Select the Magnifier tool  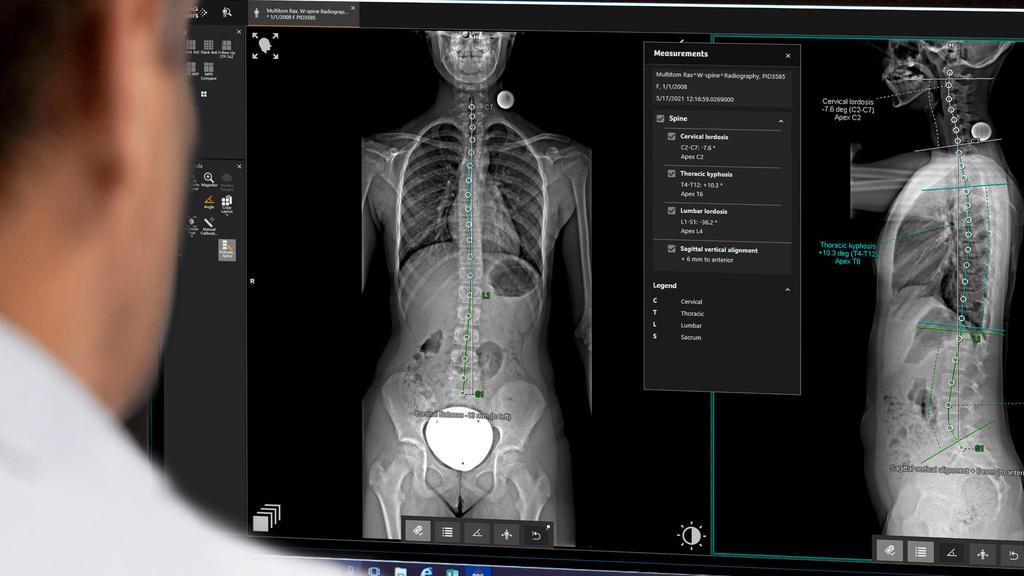208,180
